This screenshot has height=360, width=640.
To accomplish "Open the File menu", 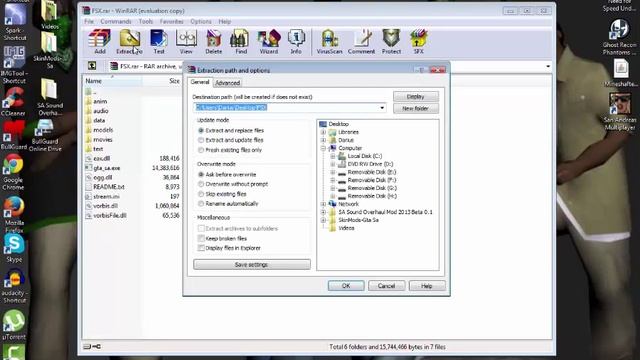I will click(x=89, y=21).
